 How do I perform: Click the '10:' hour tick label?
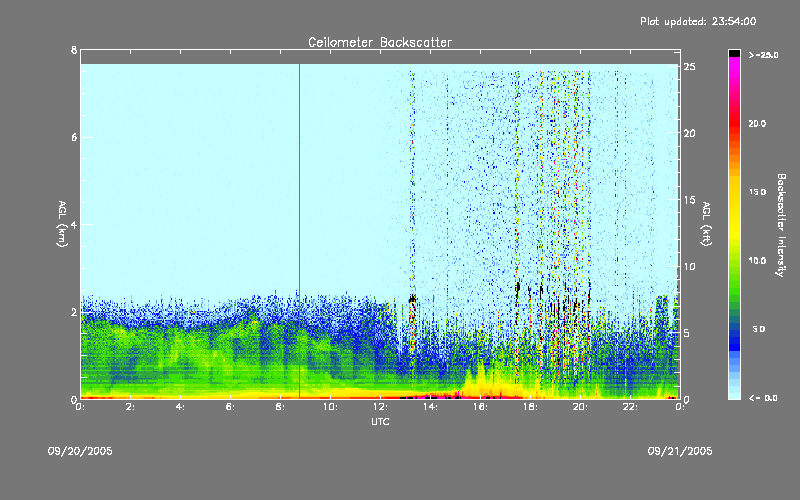coord(330,407)
